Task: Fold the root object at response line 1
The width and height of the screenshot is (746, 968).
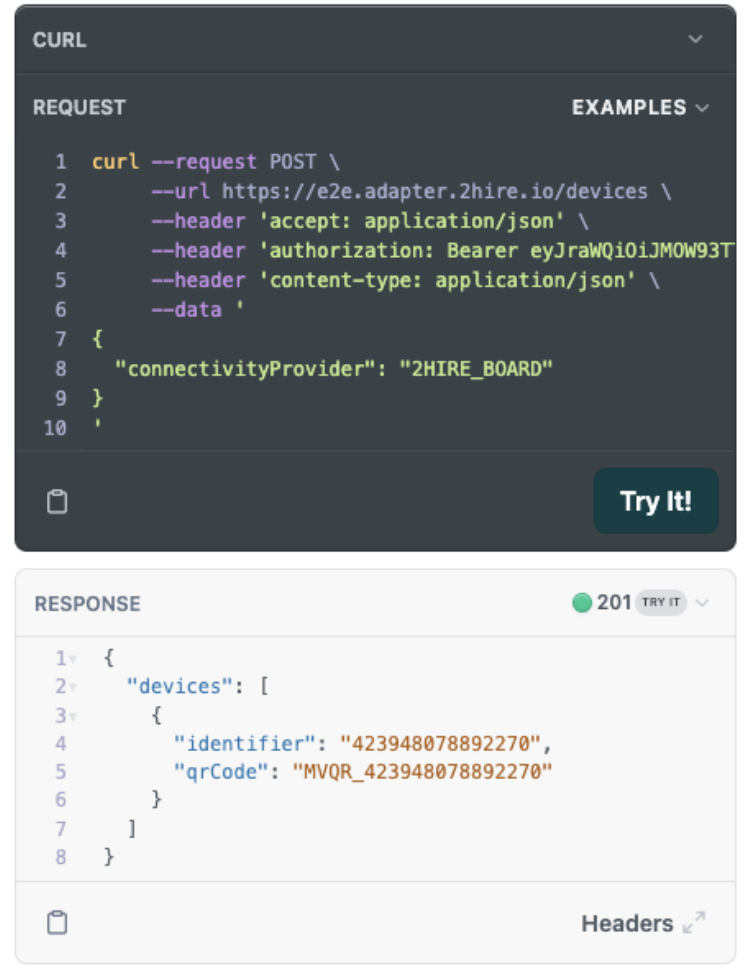Action: point(74,659)
